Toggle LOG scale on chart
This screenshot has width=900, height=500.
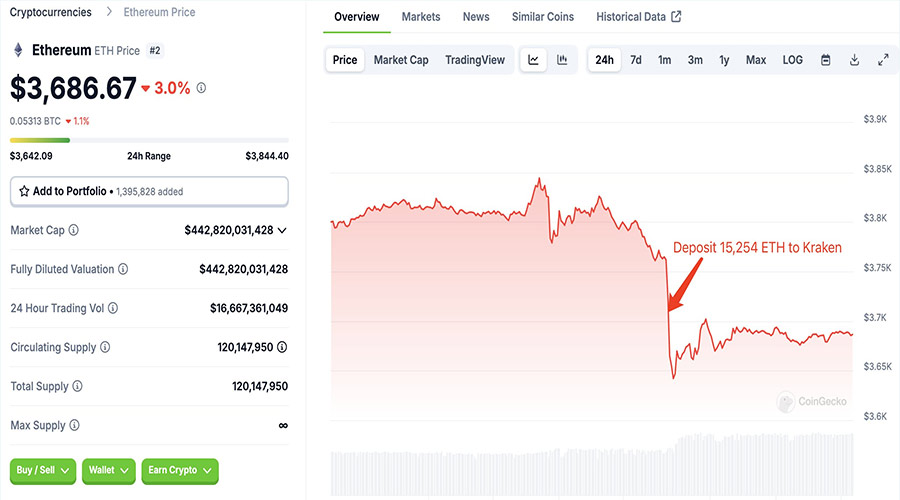pyautogui.click(x=793, y=60)
